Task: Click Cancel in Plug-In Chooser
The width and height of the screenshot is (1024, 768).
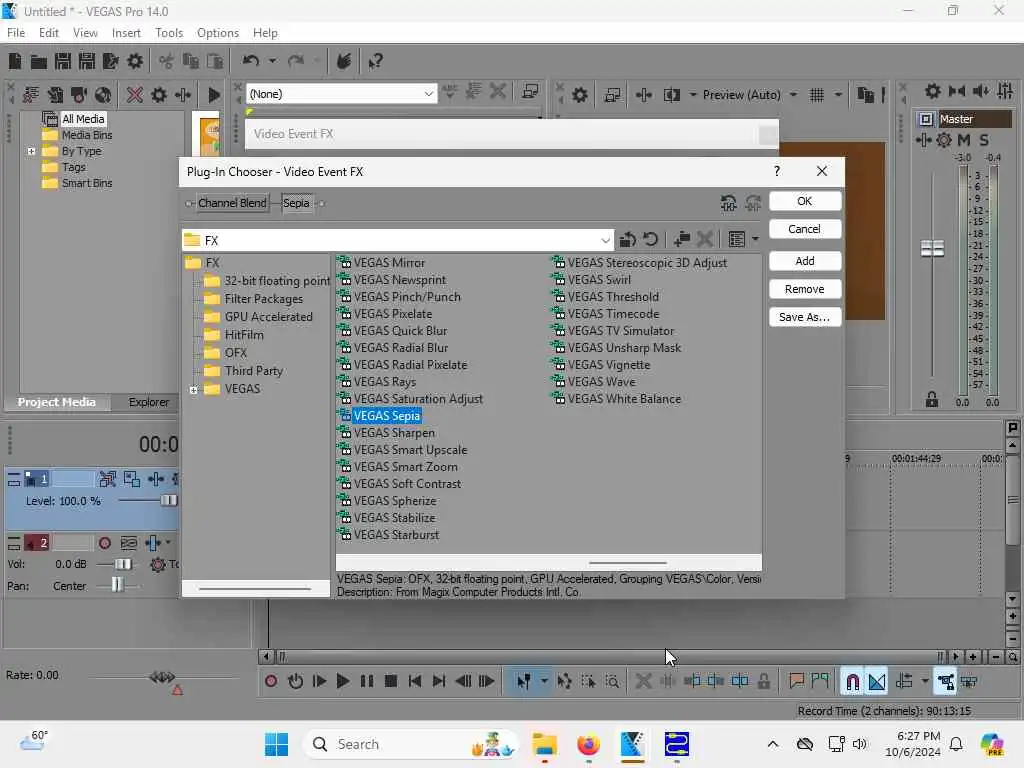Action: coord(805,229)
